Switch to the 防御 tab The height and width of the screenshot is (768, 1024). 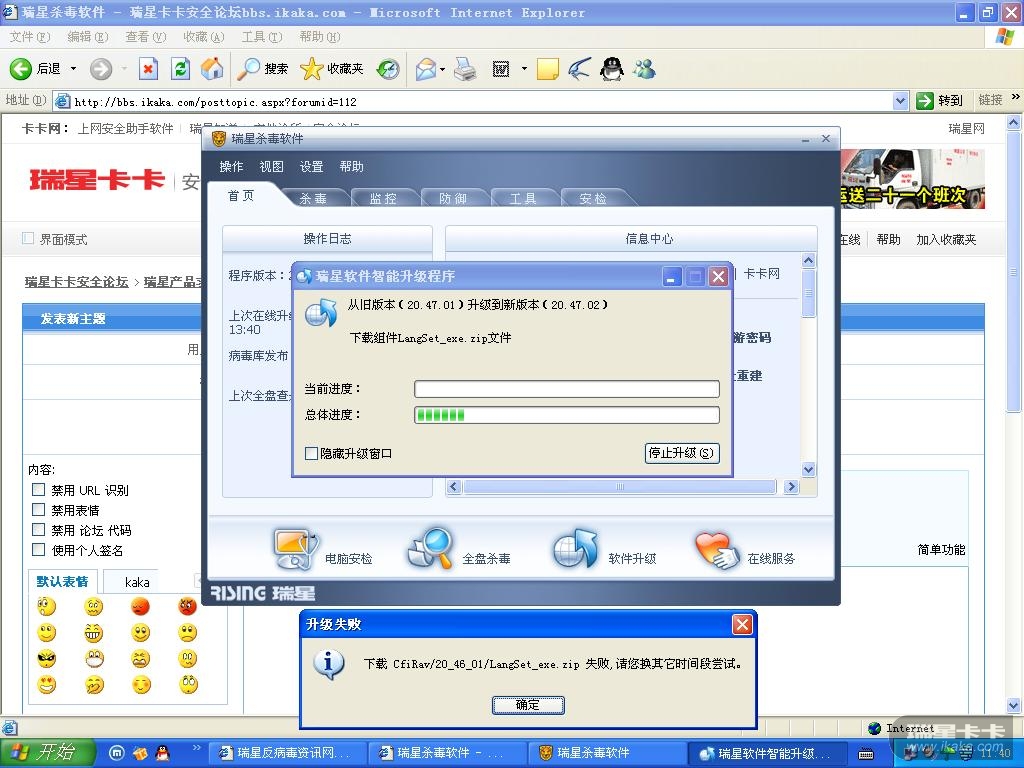point(453,198)
